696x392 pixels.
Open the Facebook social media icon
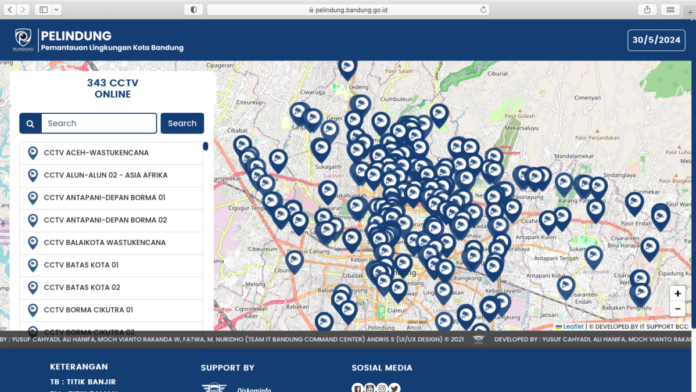[357, 388]
